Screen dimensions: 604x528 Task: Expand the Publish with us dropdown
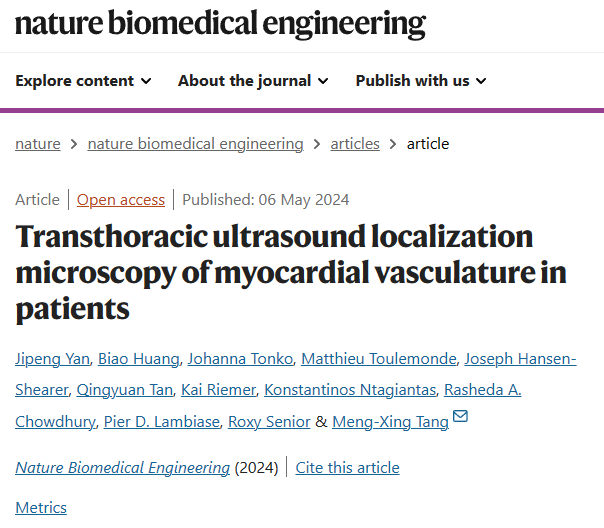tap(421, 81)
